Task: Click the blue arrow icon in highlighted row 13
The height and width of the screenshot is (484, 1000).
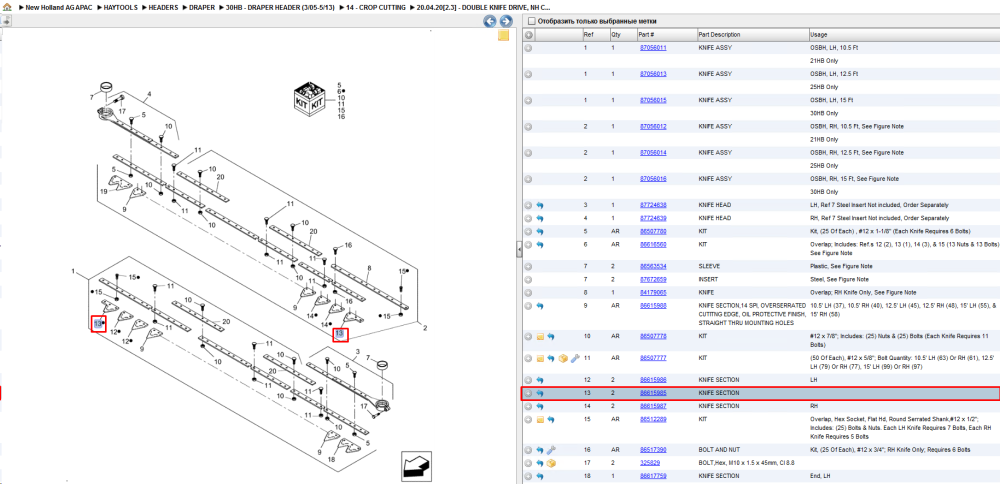Action: tap(540, 393)
